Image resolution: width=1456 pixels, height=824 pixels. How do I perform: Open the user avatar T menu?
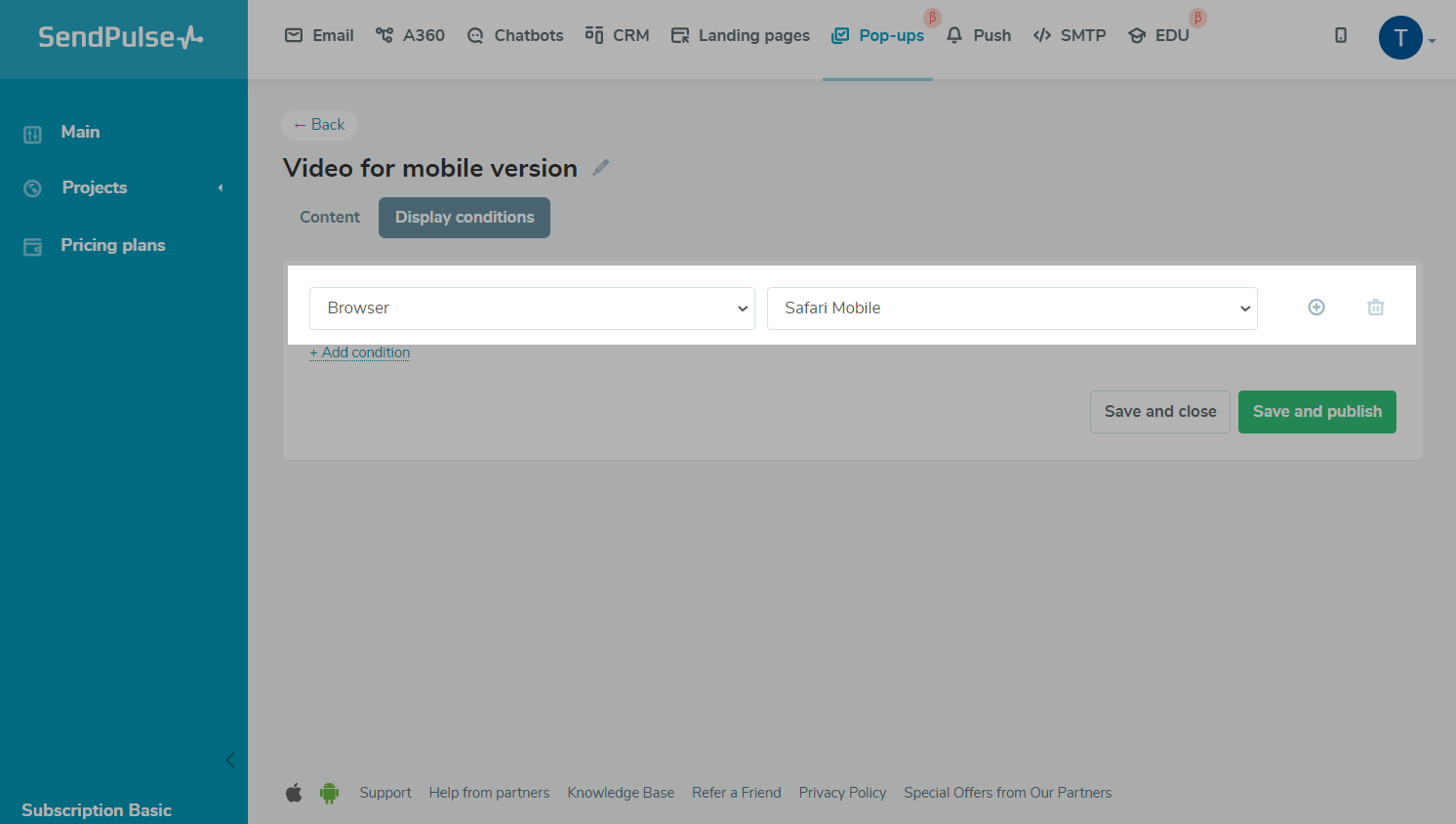(1400, 38)
